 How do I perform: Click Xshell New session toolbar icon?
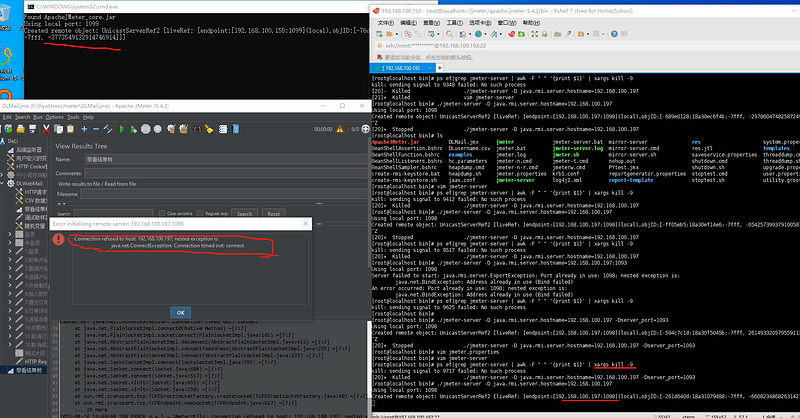click(x=379, y=34)
